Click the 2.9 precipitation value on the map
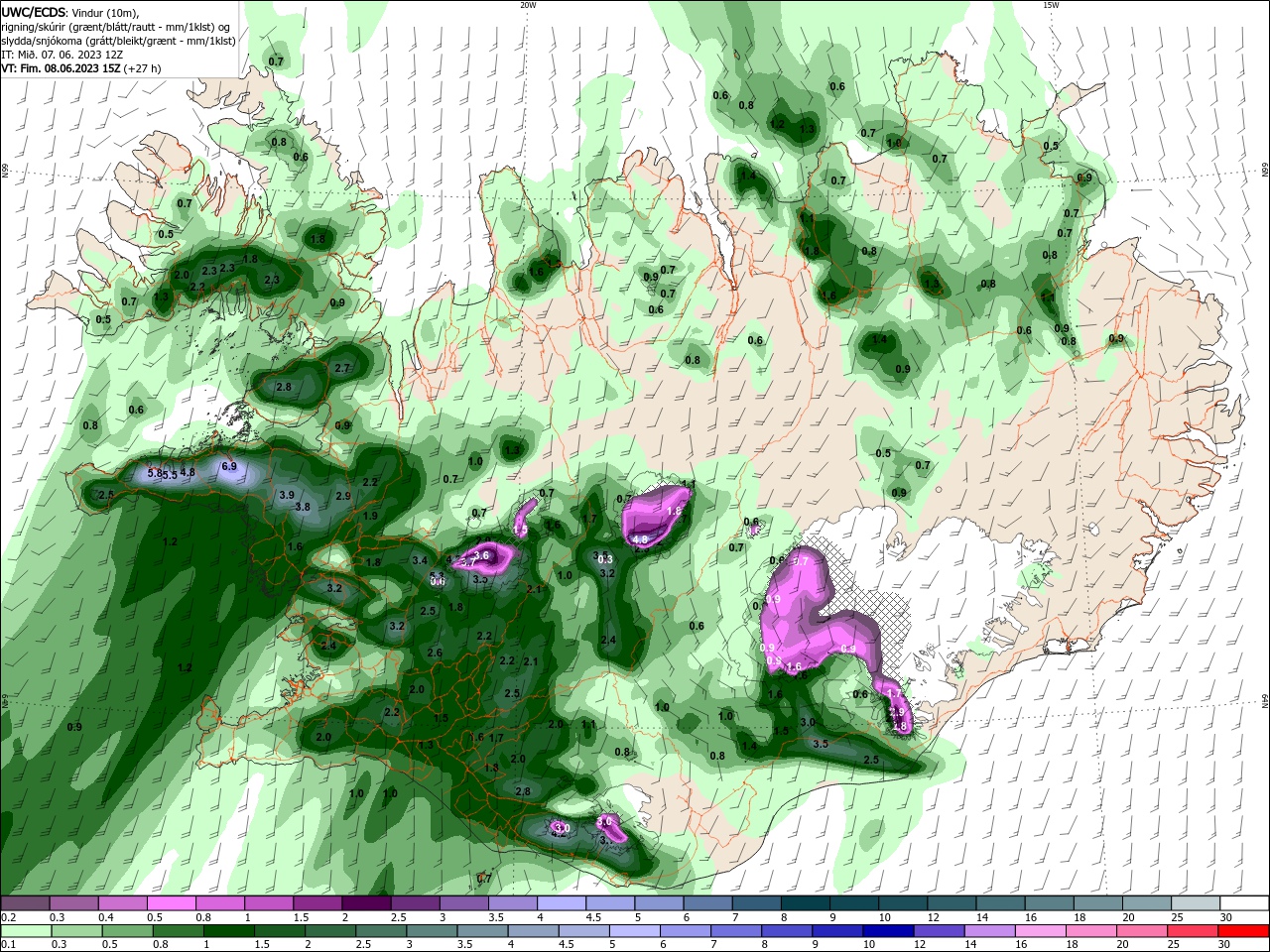 [x=343, y=496]
